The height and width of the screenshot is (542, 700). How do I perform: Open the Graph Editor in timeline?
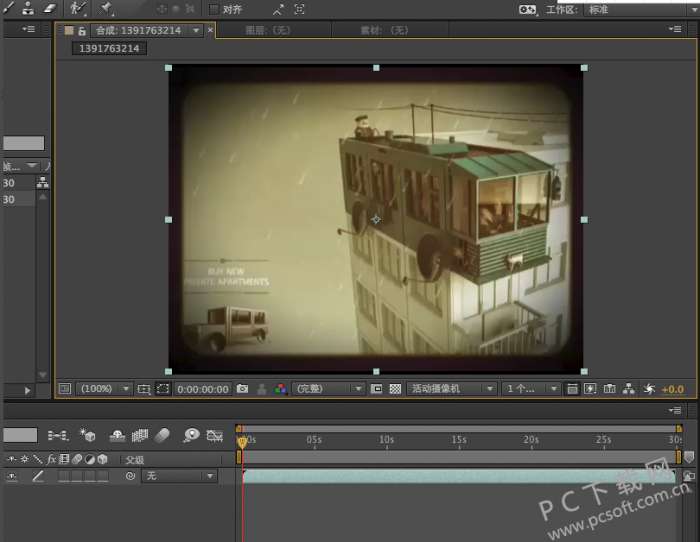(x=214, y=436)
